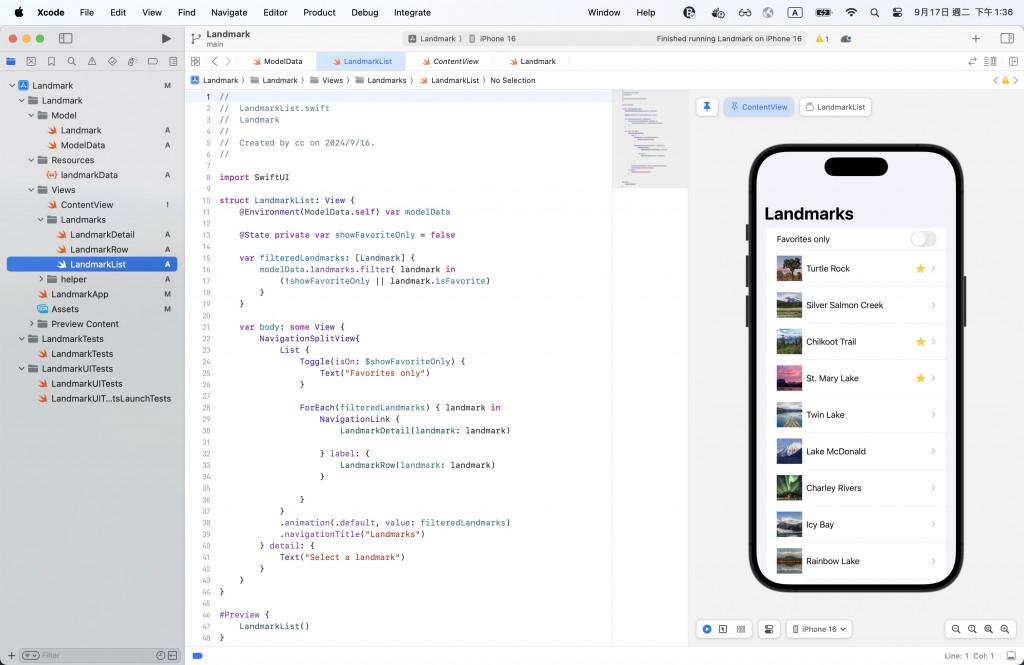Viewport: 1024px width, 665px height.
Task: Go forward with the editor history arrow
Action: click(x=228, y=61)
